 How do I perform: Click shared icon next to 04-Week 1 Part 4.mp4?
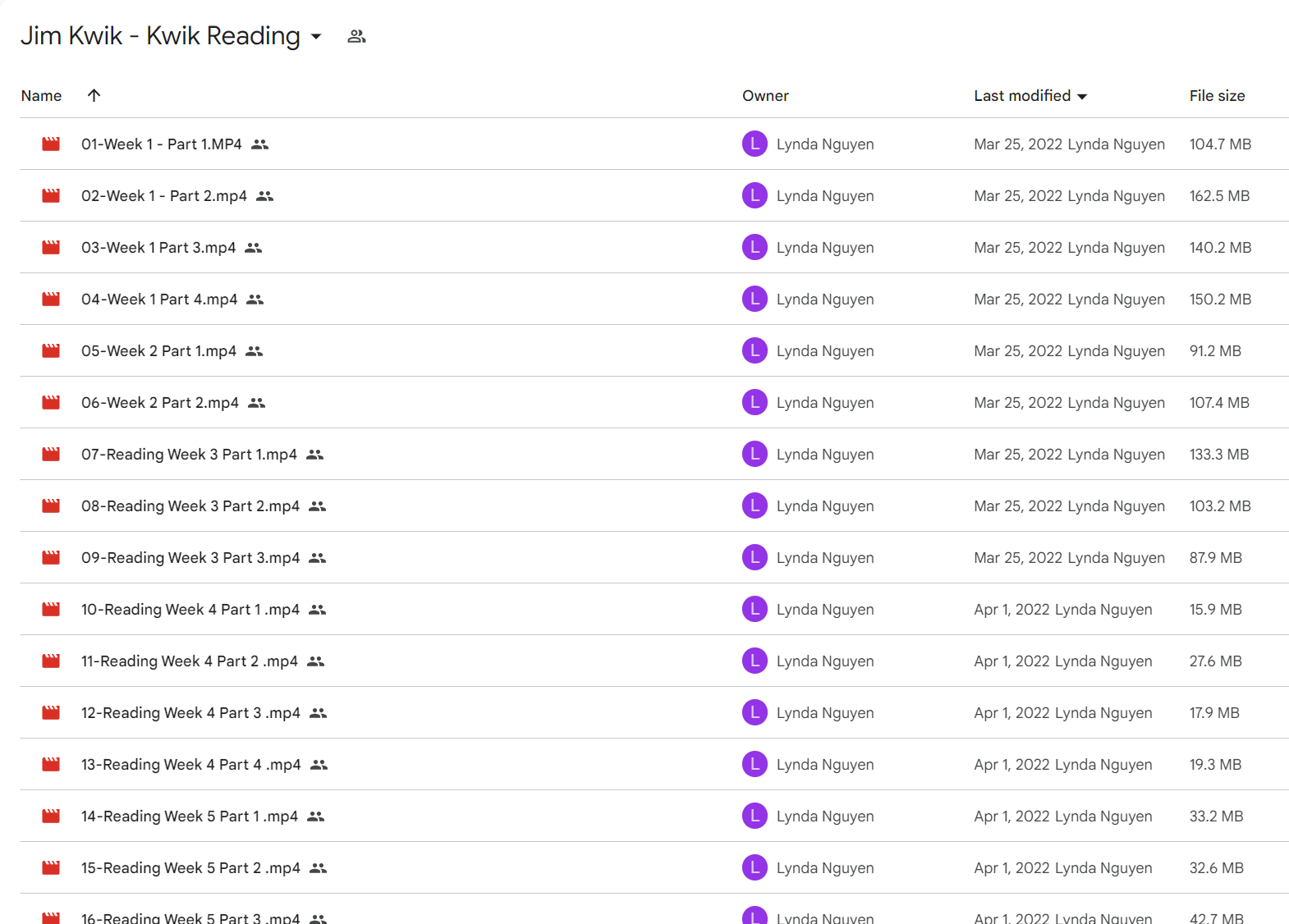(255, 300)
